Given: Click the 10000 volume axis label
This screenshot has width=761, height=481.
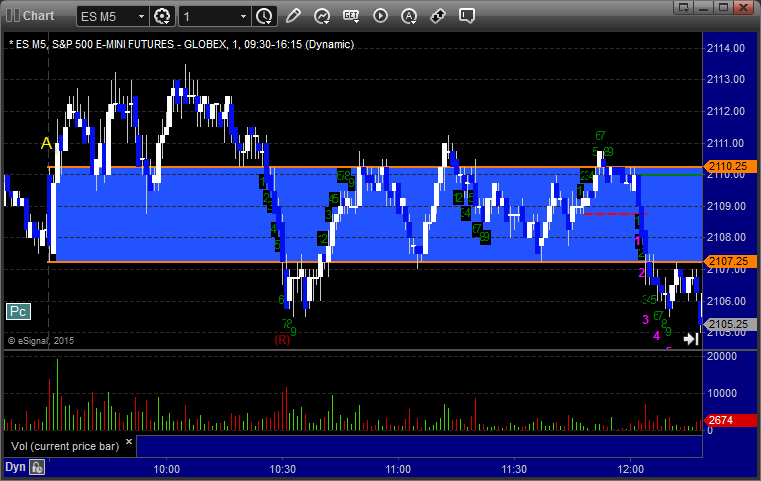Looking at the screenshot, I should pyautogui.click(x=722, y=393).
